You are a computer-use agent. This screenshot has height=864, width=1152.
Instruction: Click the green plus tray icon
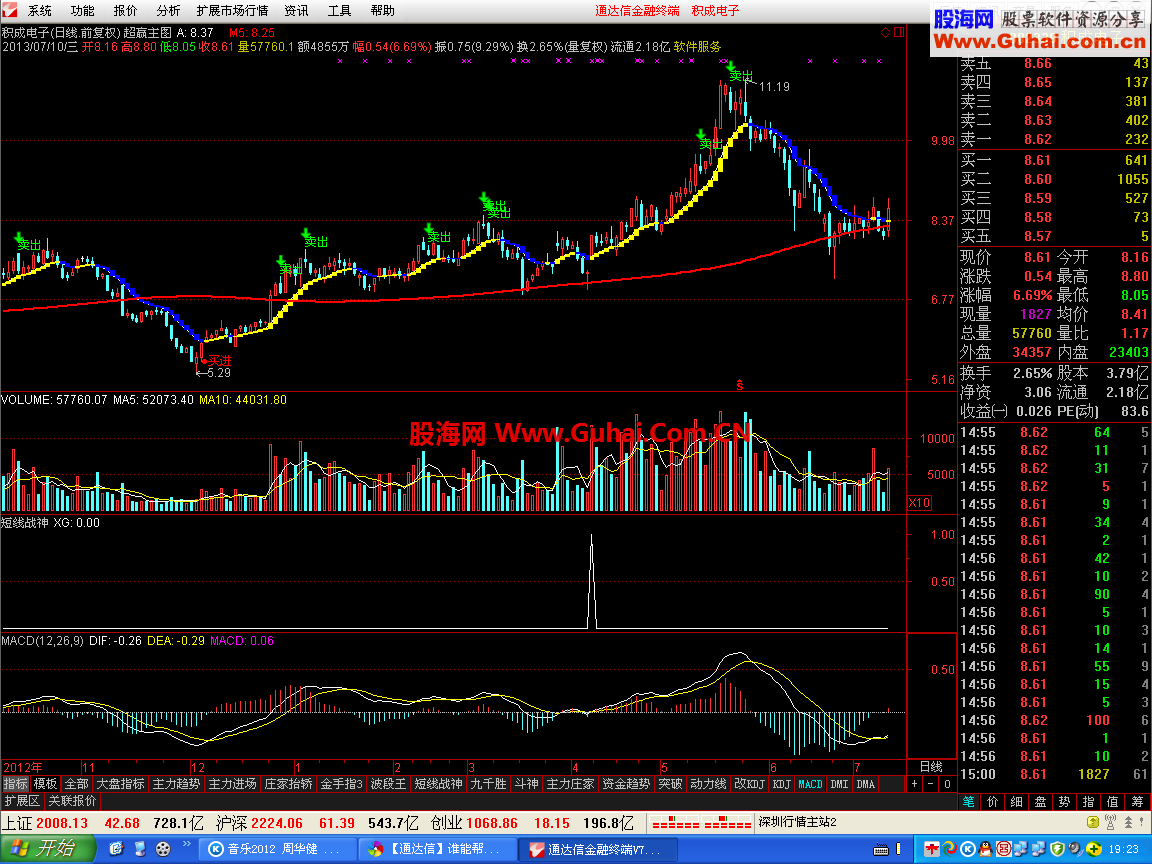[1093, 849]
